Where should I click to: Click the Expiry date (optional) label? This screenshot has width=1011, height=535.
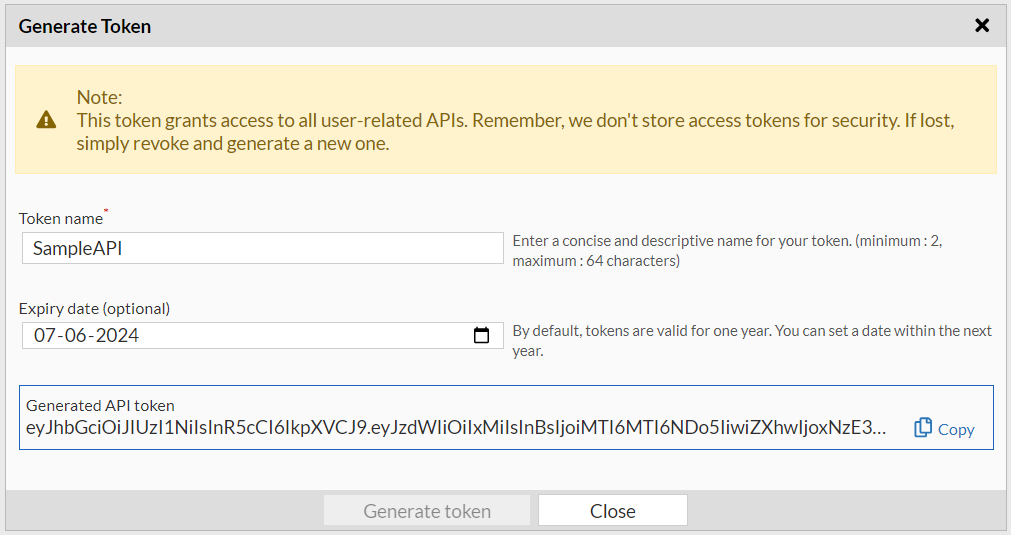(x=94, y=308)
